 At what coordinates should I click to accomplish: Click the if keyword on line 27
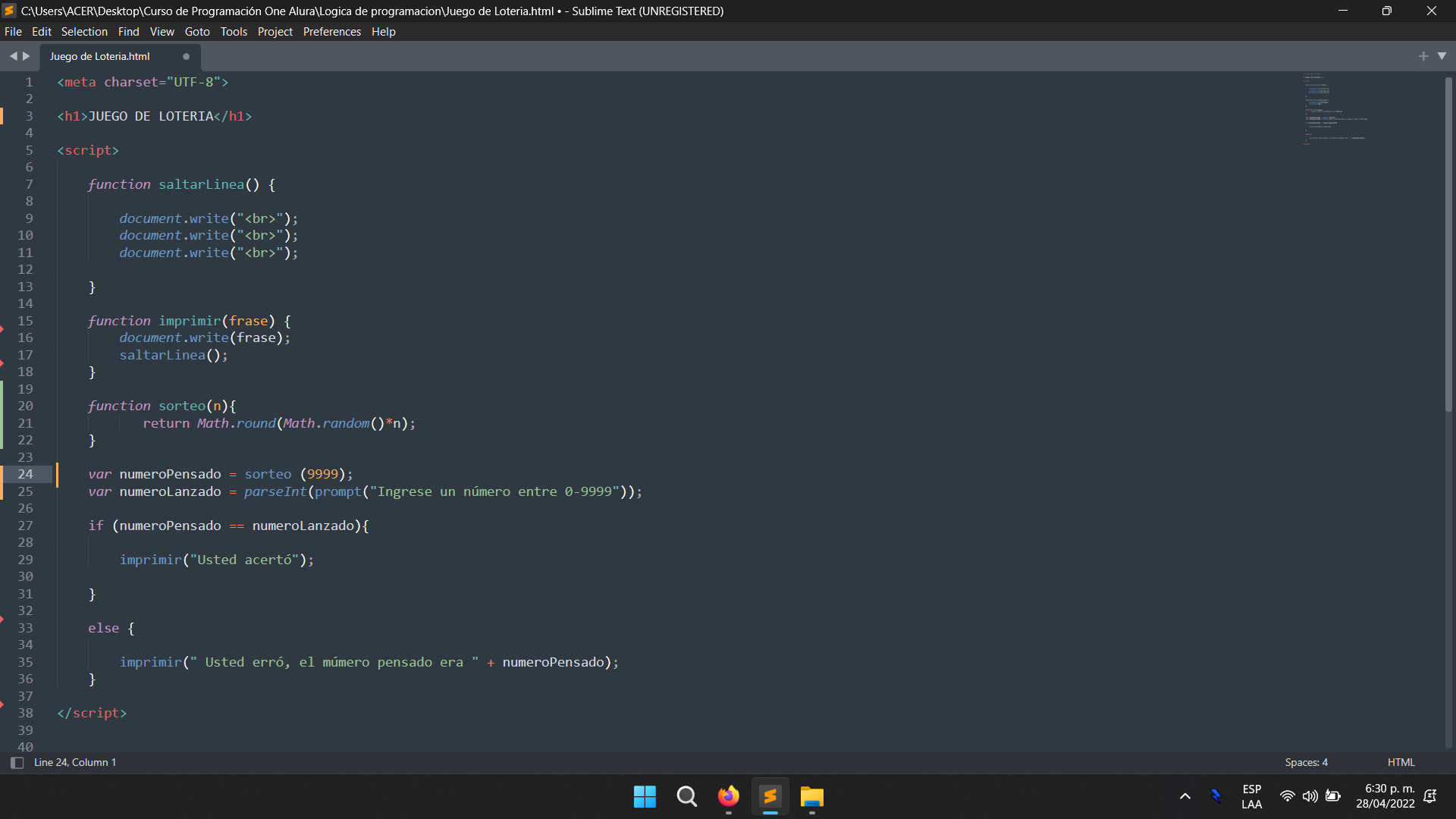point(96,526)
